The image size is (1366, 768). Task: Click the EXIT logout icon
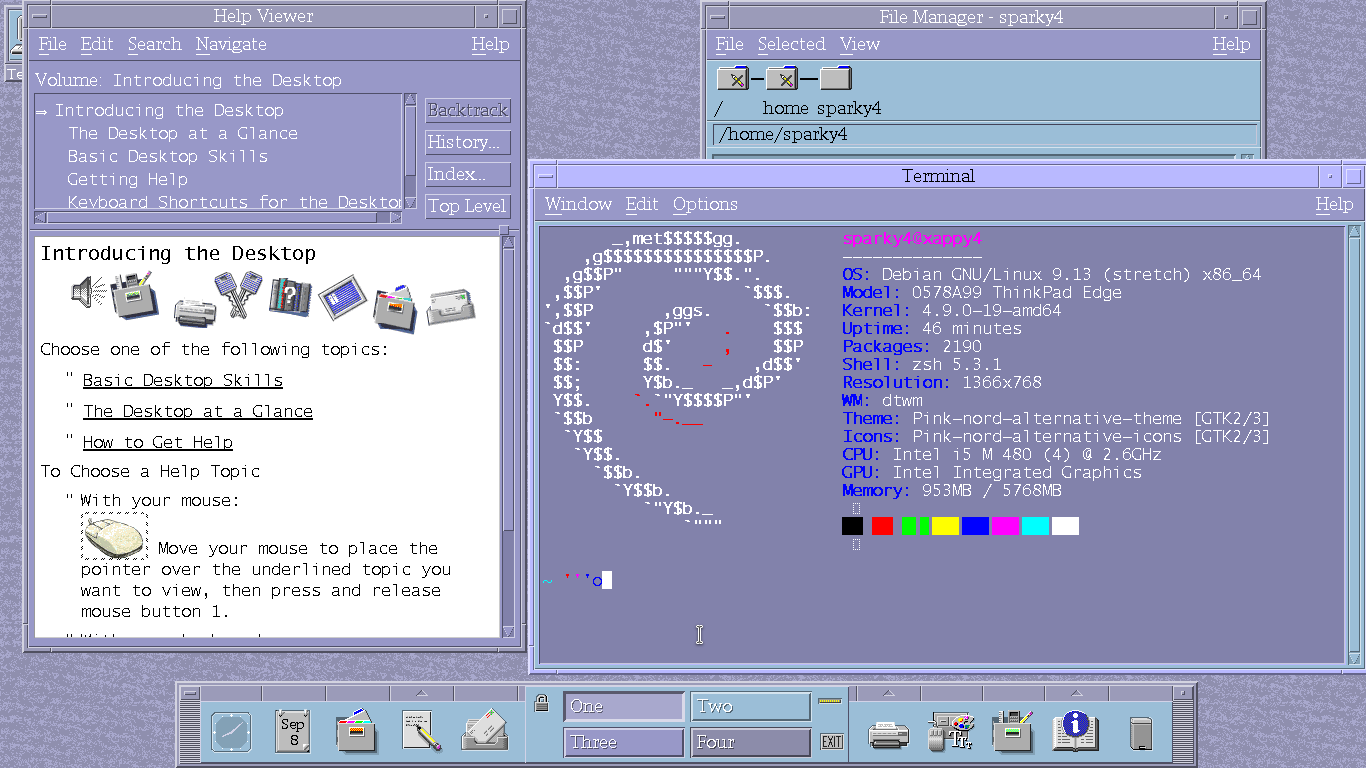831,741
